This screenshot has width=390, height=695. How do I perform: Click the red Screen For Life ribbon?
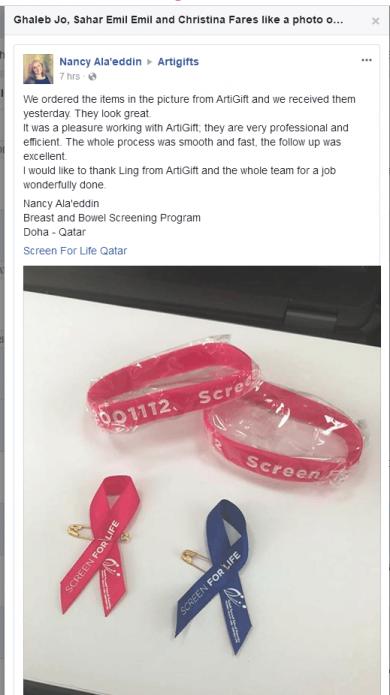coord(101,544)
